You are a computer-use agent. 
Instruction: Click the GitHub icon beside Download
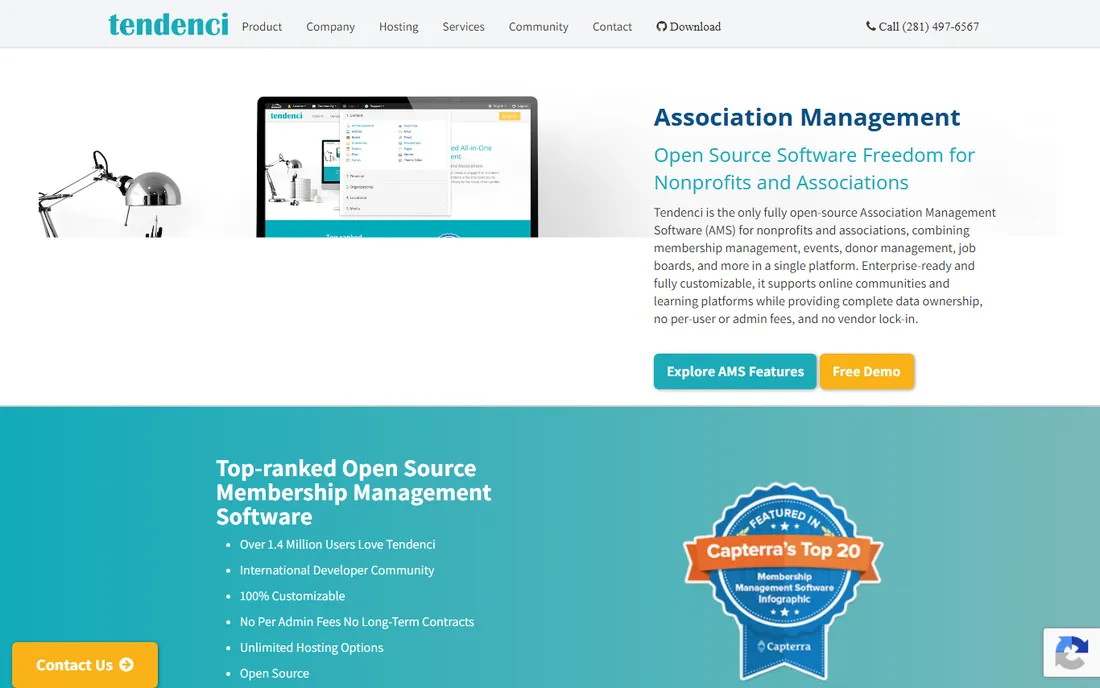pyautogui.click(x=661, y=27)
